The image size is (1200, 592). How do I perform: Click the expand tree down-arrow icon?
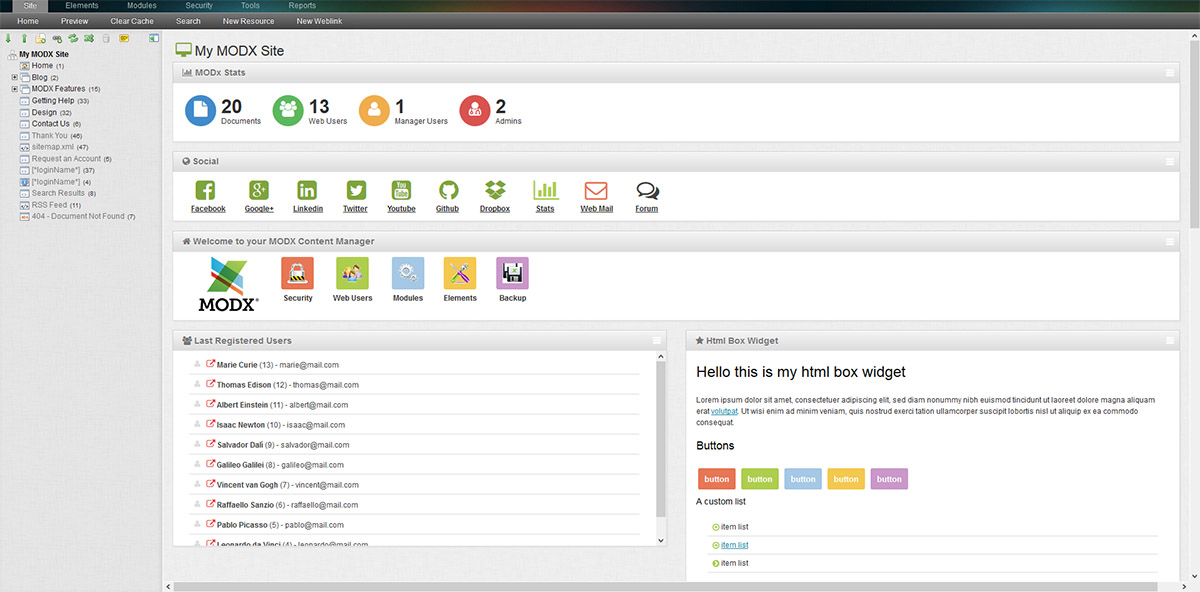[x=9, y=38]
